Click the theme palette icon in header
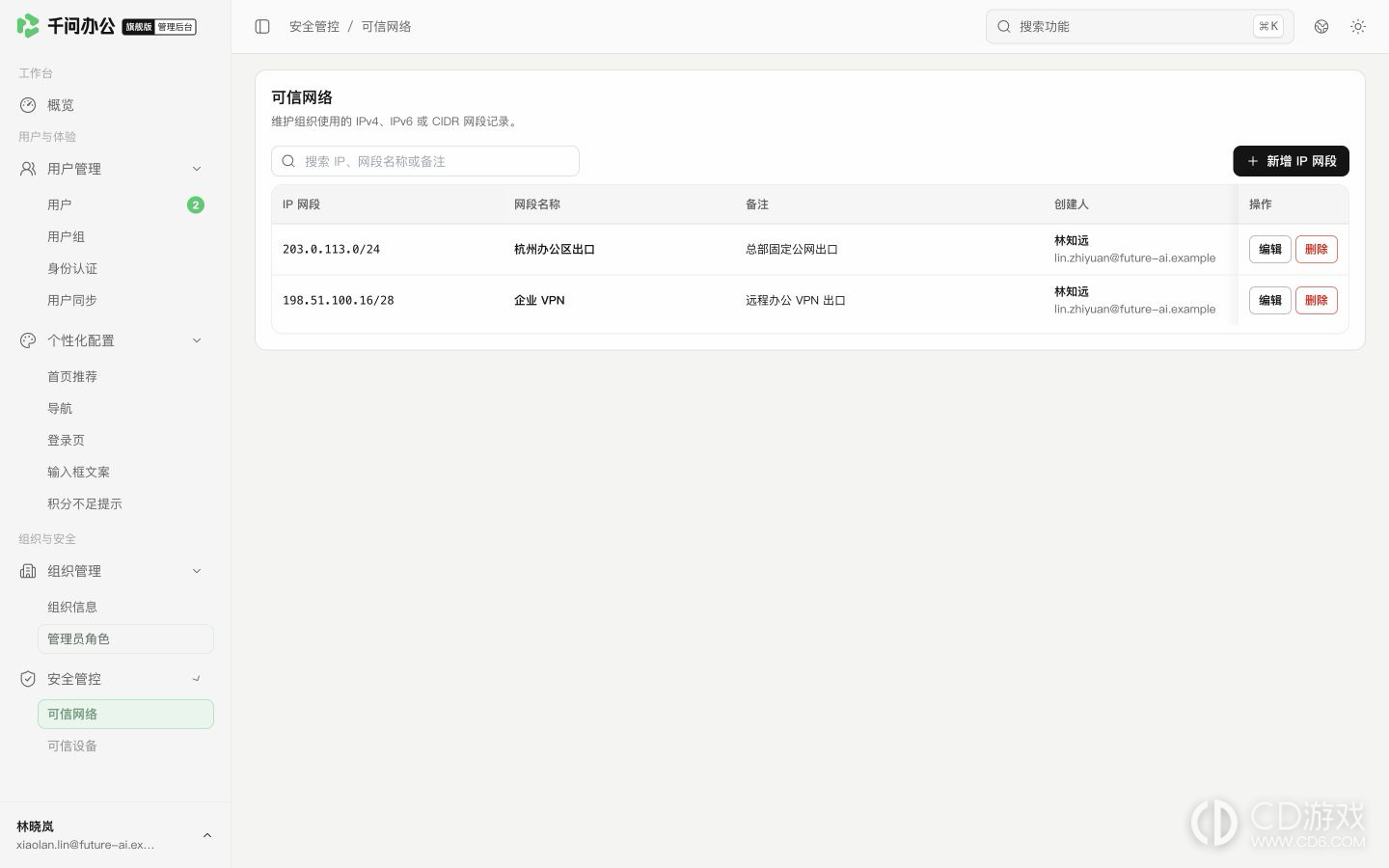 point(1321,26)
